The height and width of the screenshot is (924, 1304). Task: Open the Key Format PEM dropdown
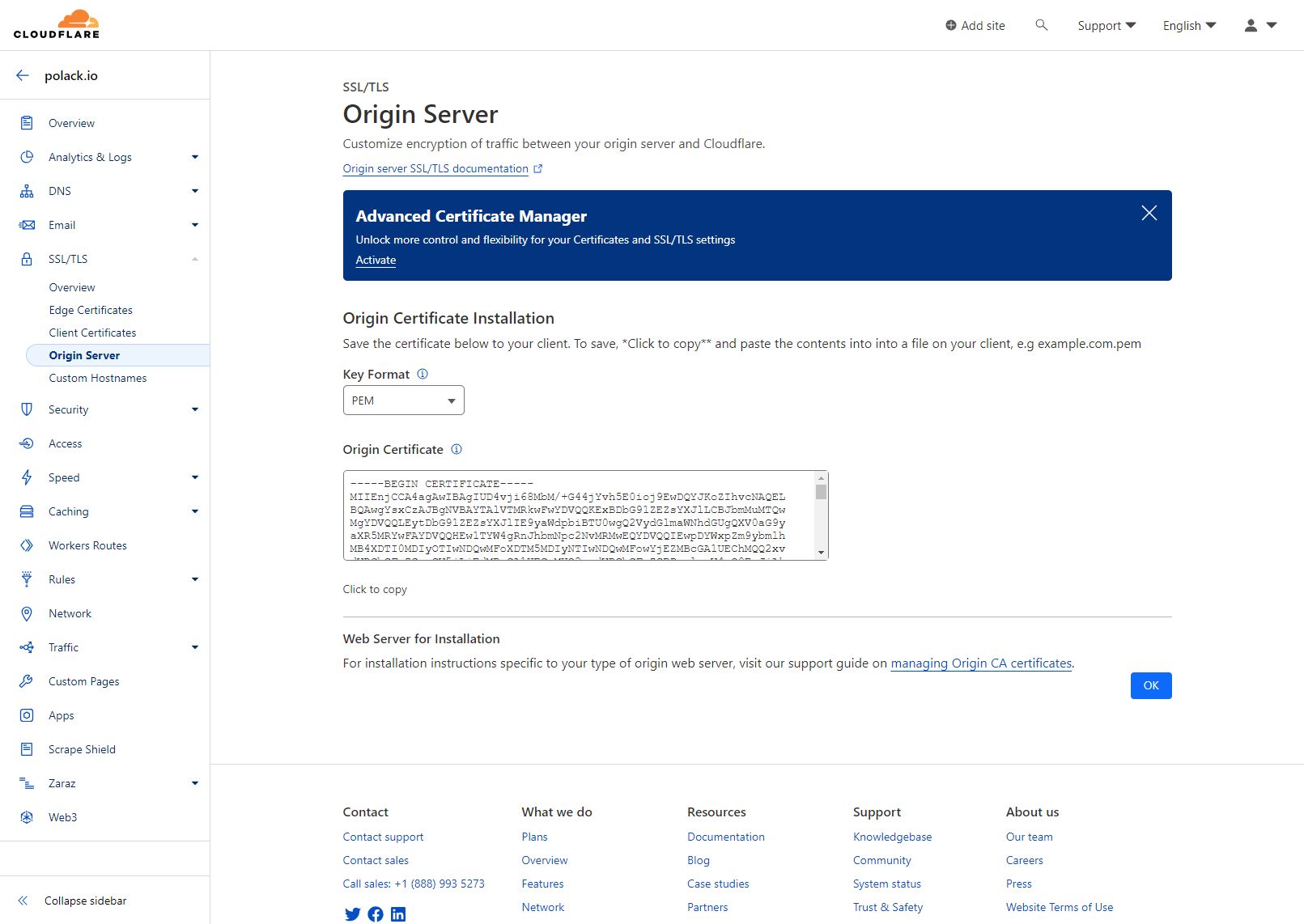tap(404, 401)
